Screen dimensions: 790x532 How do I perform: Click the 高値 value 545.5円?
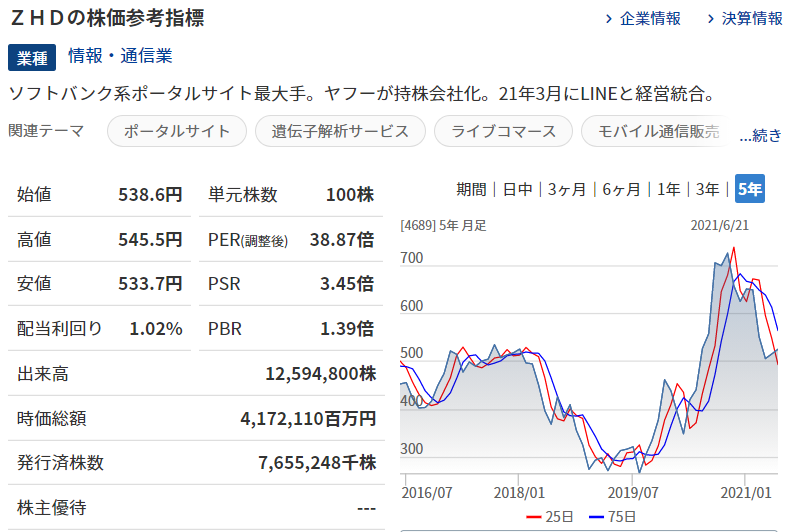pos(150,239)
